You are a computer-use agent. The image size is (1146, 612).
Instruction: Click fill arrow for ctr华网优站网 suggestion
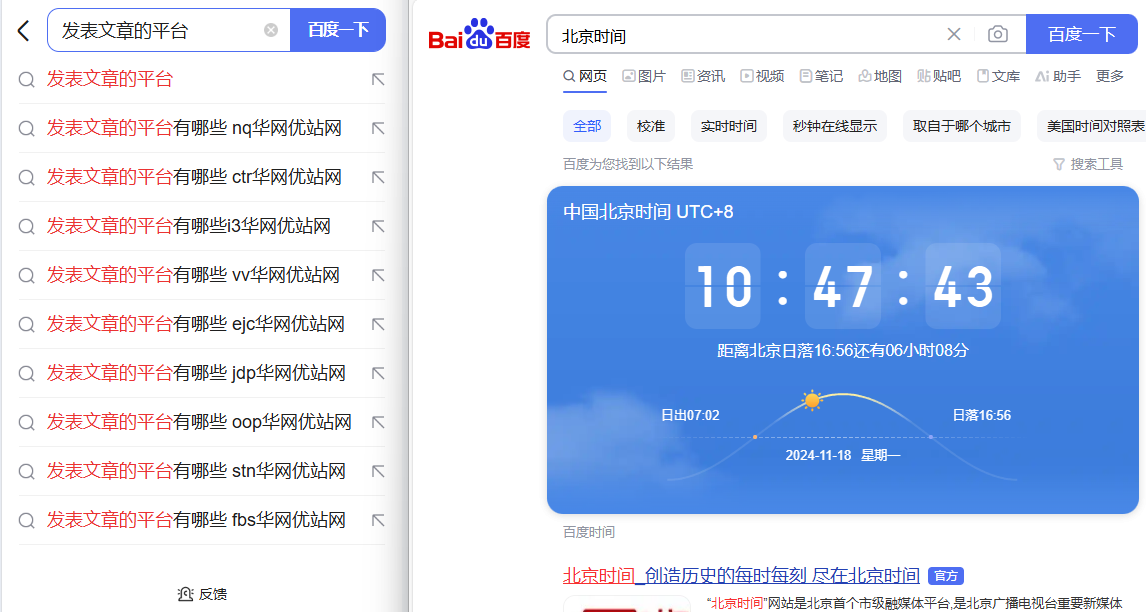[378, 178]
